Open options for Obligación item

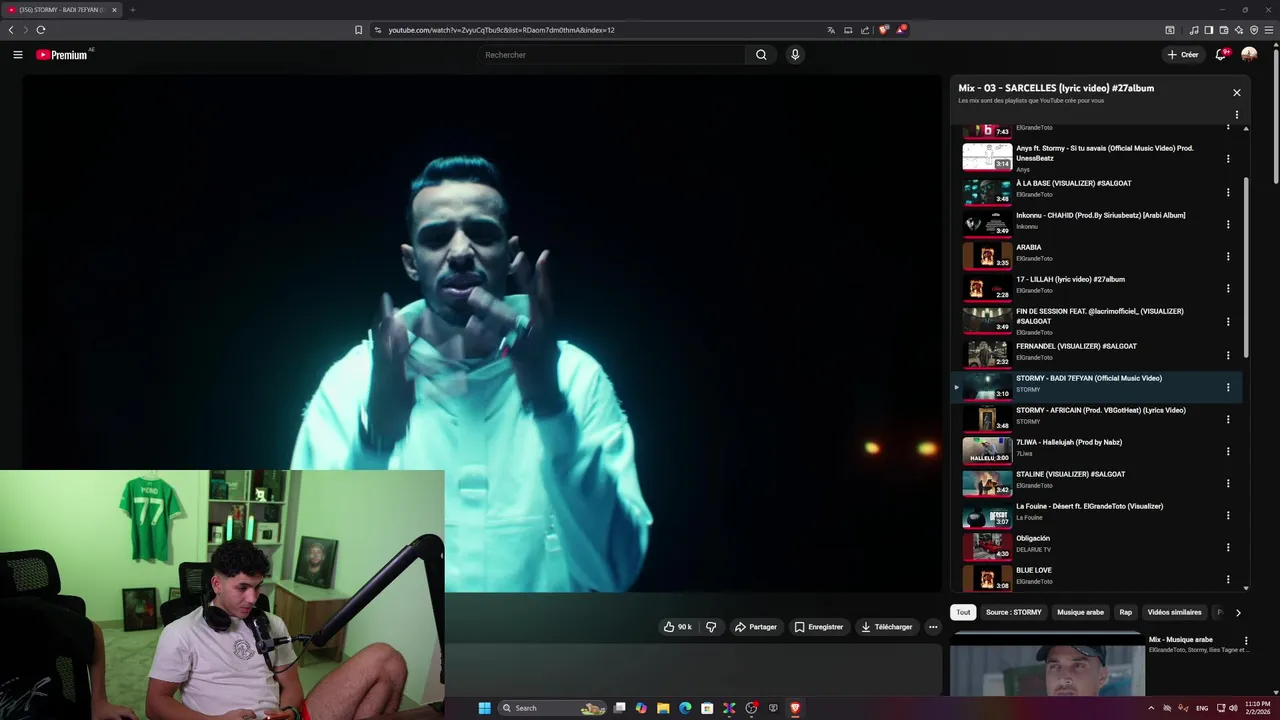(x=1228, y=547)
